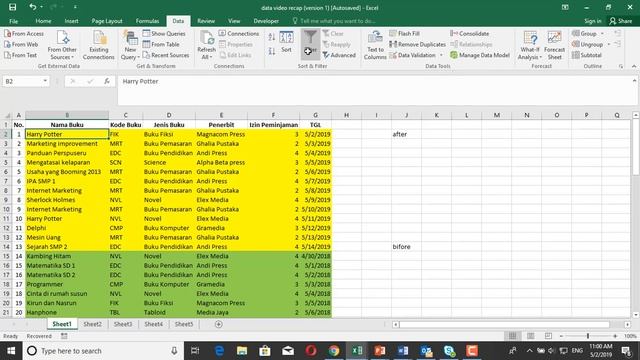
Task: Select cell Kambing Hitam
Action: (x=67, y=256)
